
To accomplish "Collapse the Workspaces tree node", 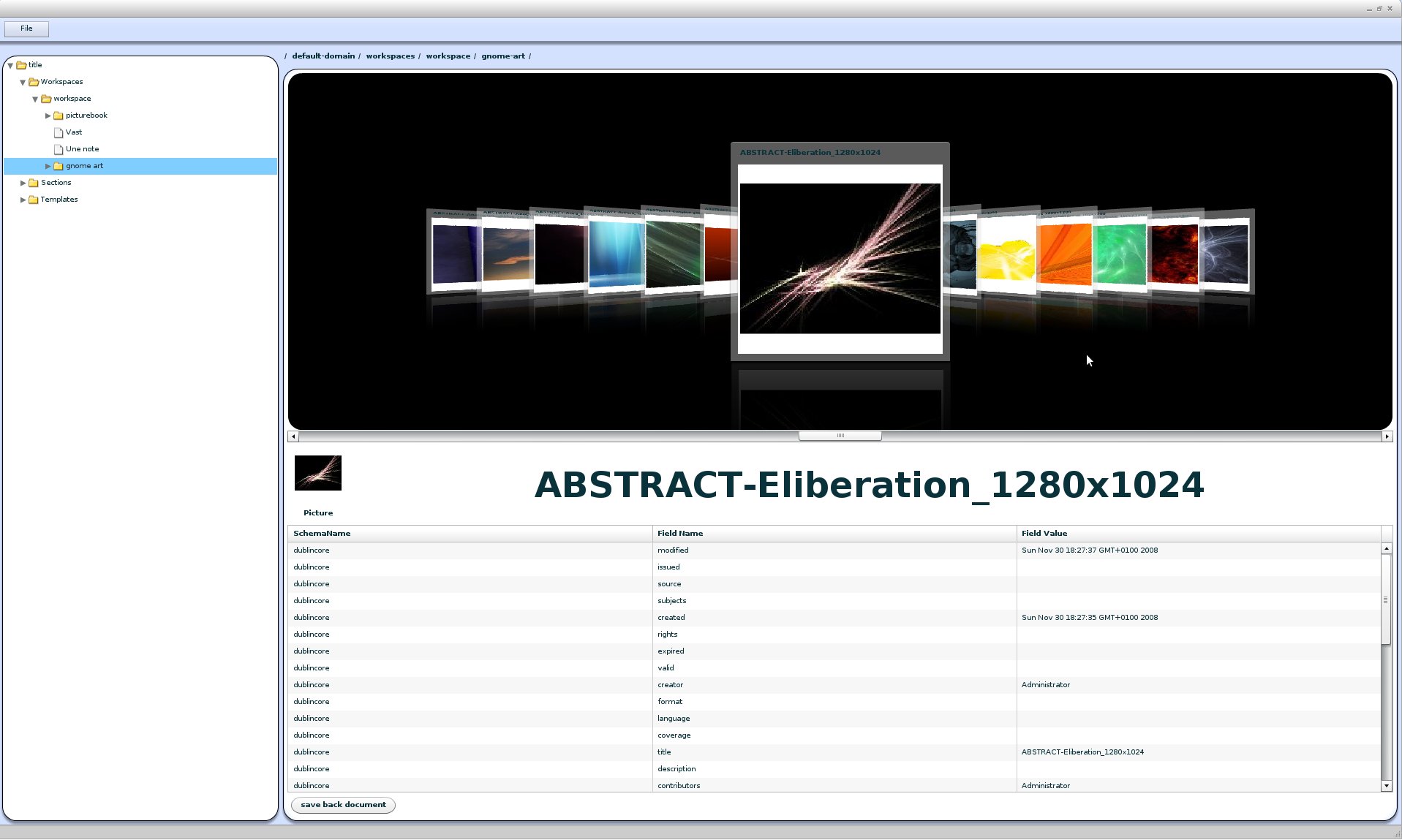I will (x=23, y=82).
